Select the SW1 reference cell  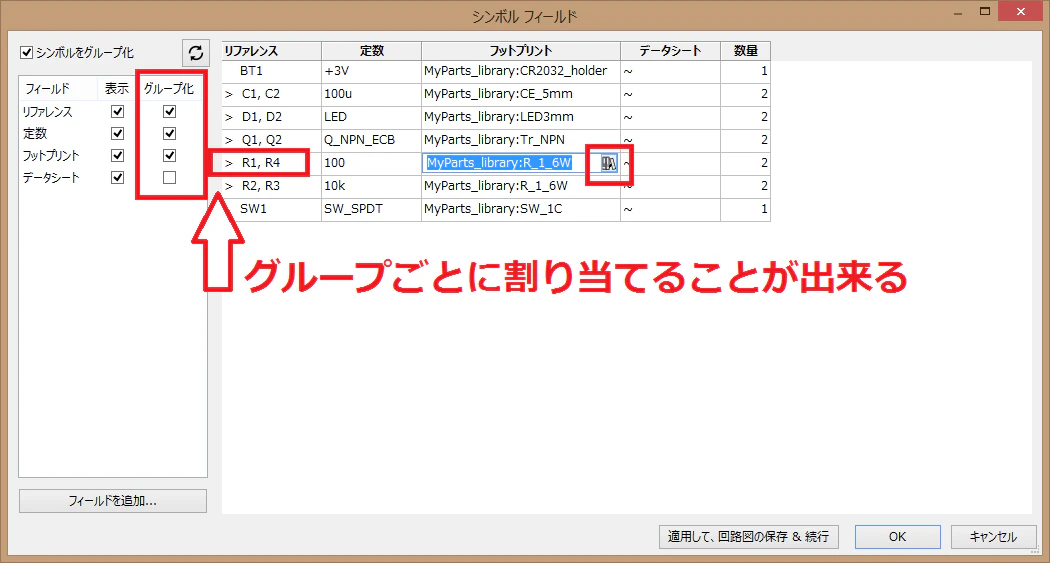[x=272, y=209]
